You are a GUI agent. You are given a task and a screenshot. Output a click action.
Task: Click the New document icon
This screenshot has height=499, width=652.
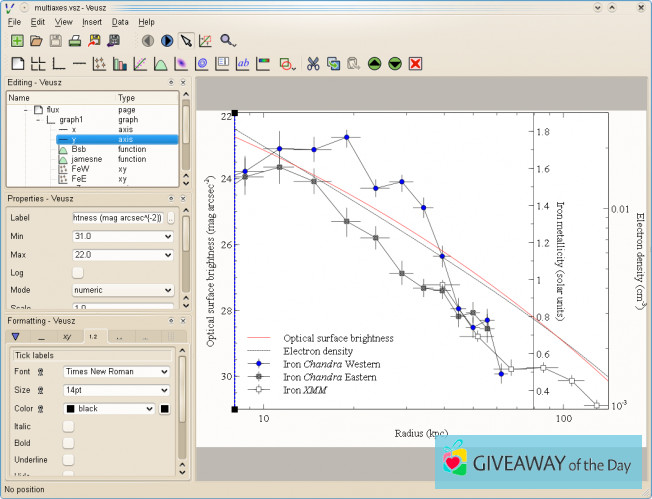(17, 41)
